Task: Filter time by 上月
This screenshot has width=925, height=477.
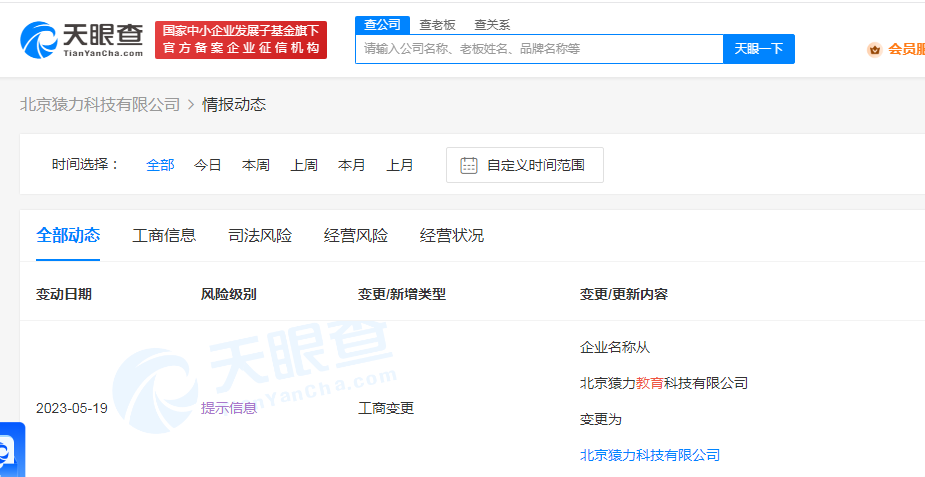Action: click(400, 165)
